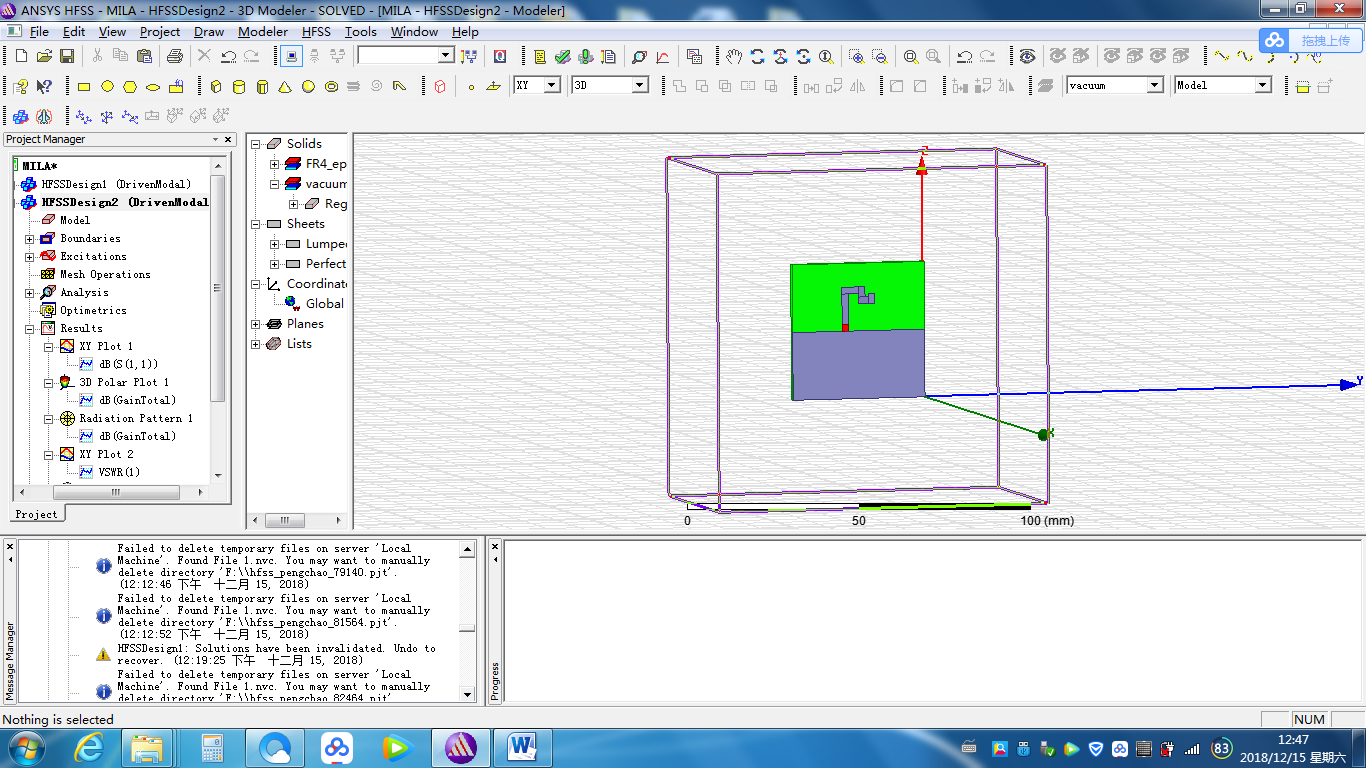The height and width of the screenshot is (768, 1366).
Task: Click the Zoom Out magnifier icon
Action: coord(880,56)
